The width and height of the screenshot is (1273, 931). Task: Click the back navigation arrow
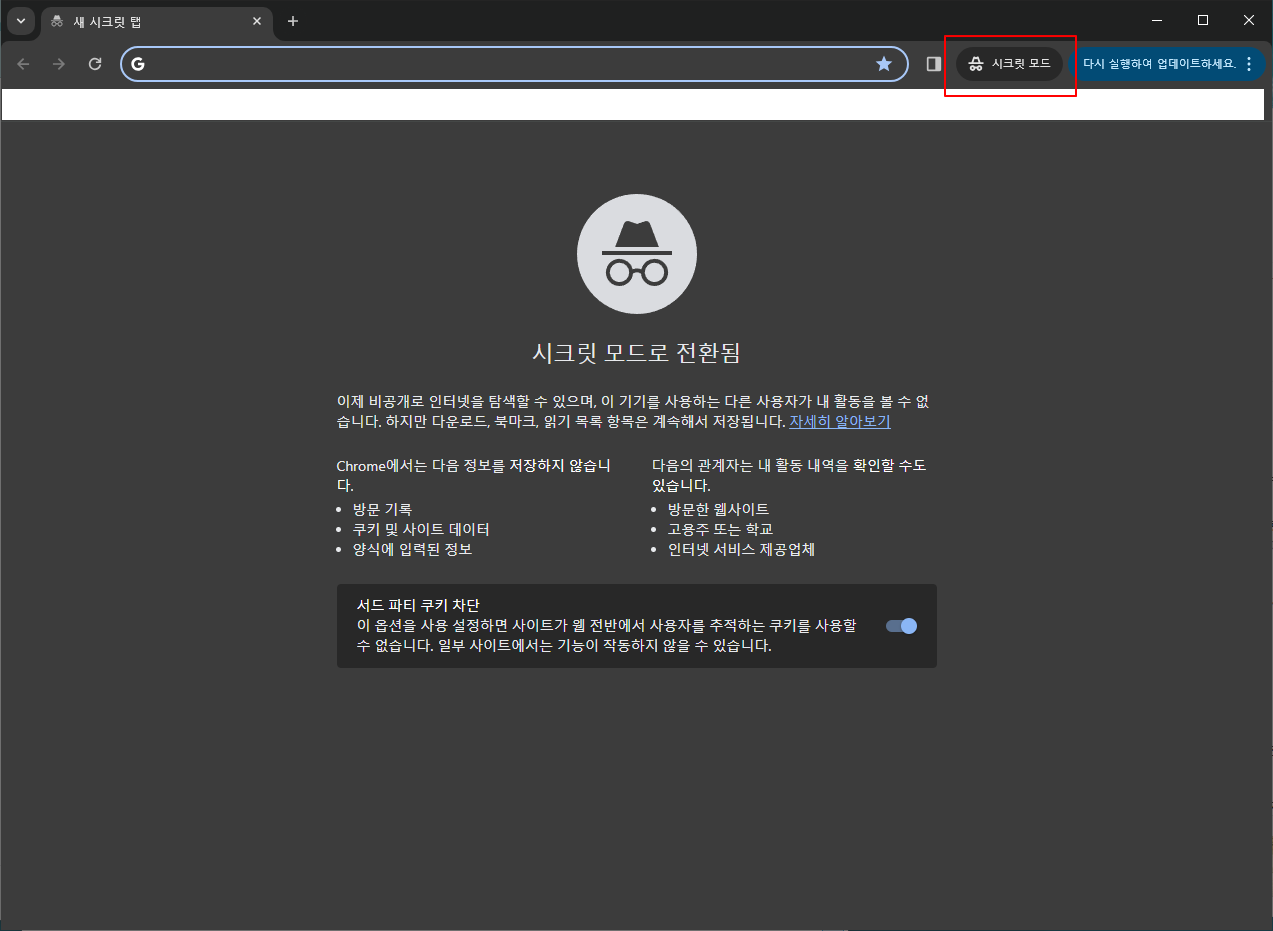22,63
